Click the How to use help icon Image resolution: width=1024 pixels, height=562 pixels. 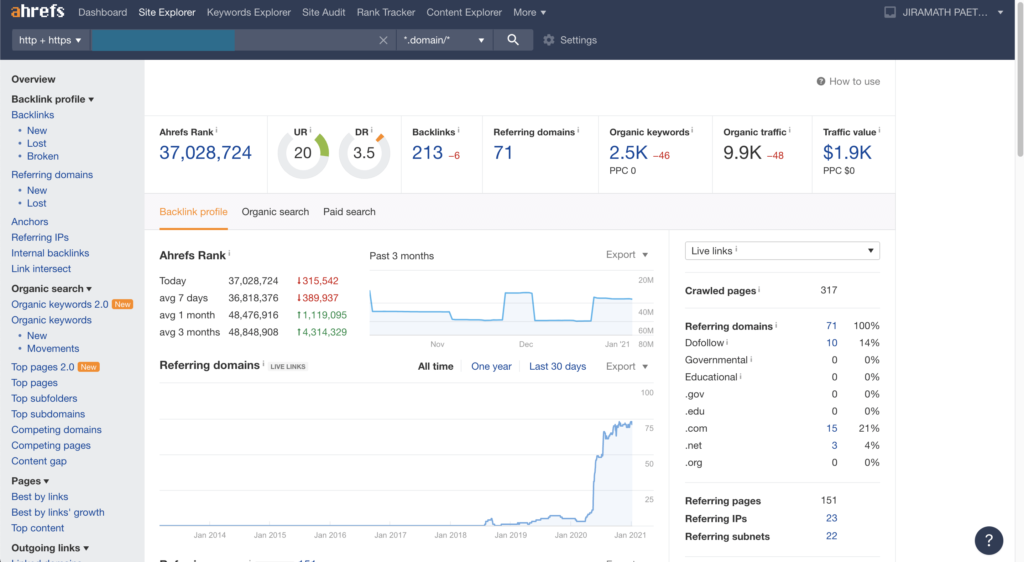point(821,82)
